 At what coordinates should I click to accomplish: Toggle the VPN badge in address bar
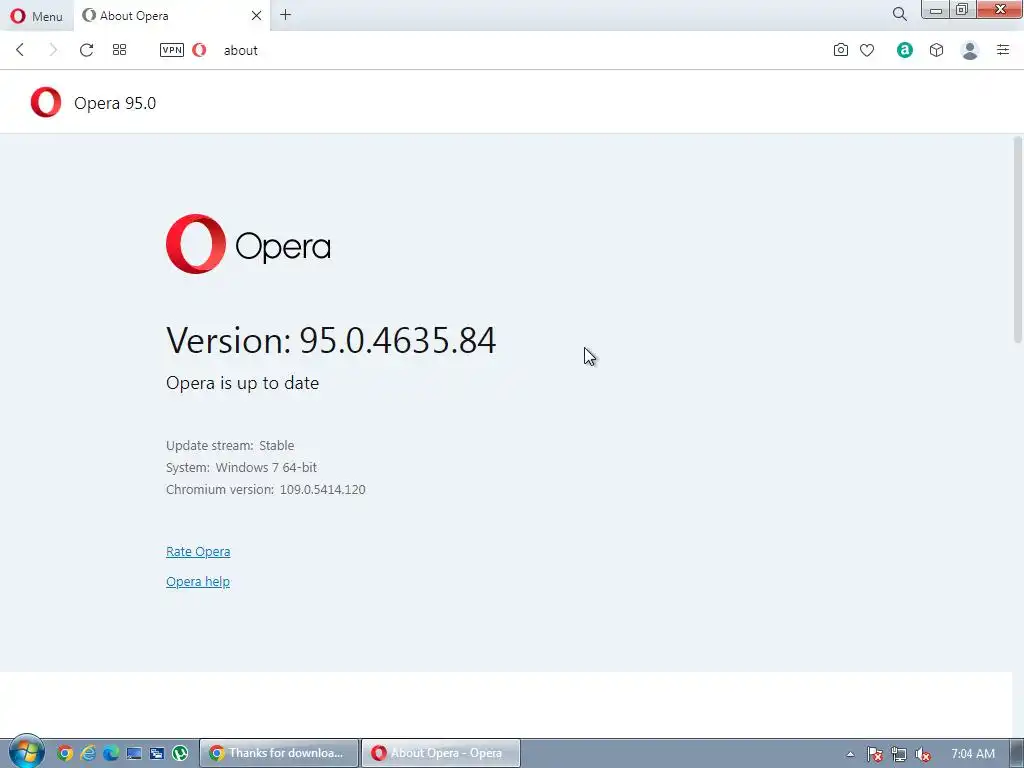(172, 50)
